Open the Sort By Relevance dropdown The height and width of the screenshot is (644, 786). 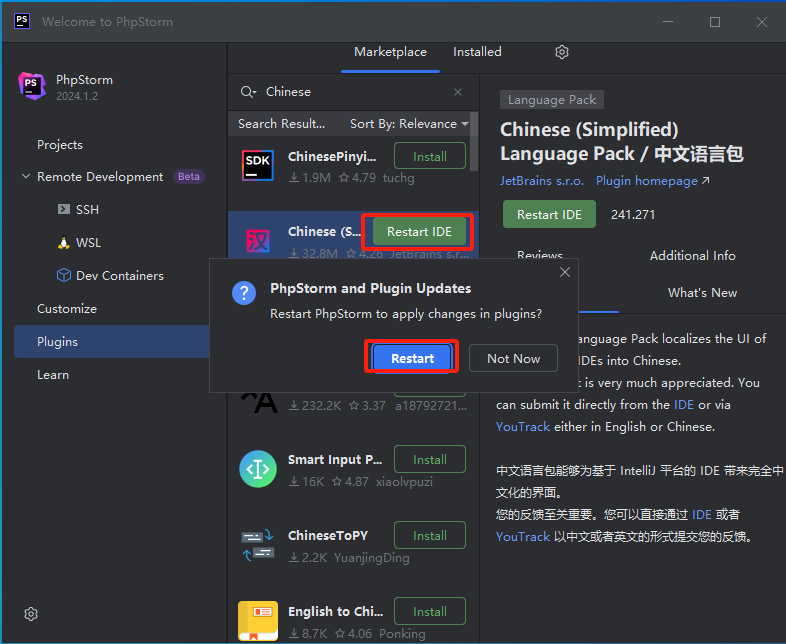409,124
